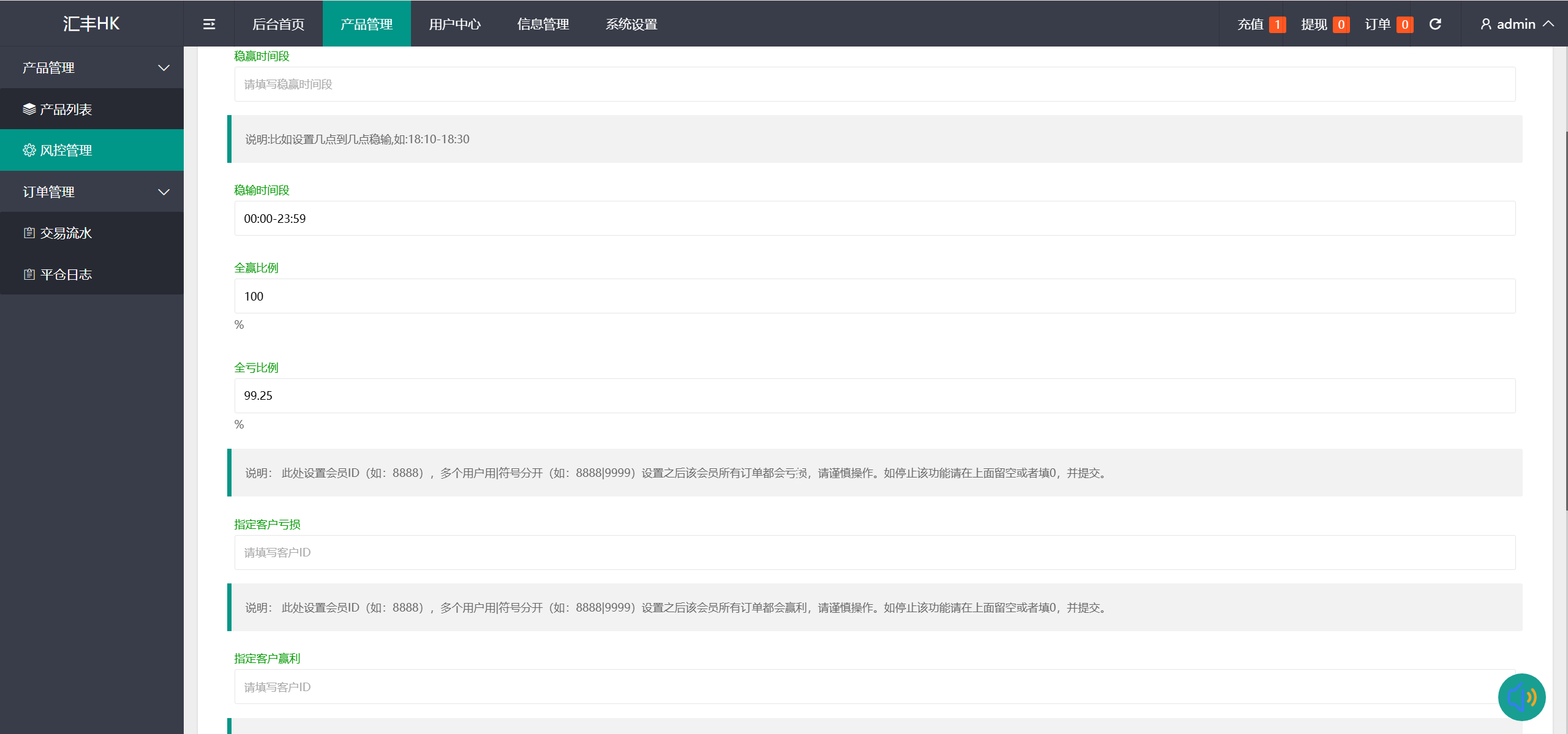Click the admin user avatar icon
This screenshot has height=734, width=1568.
(x=1486, y=24)
